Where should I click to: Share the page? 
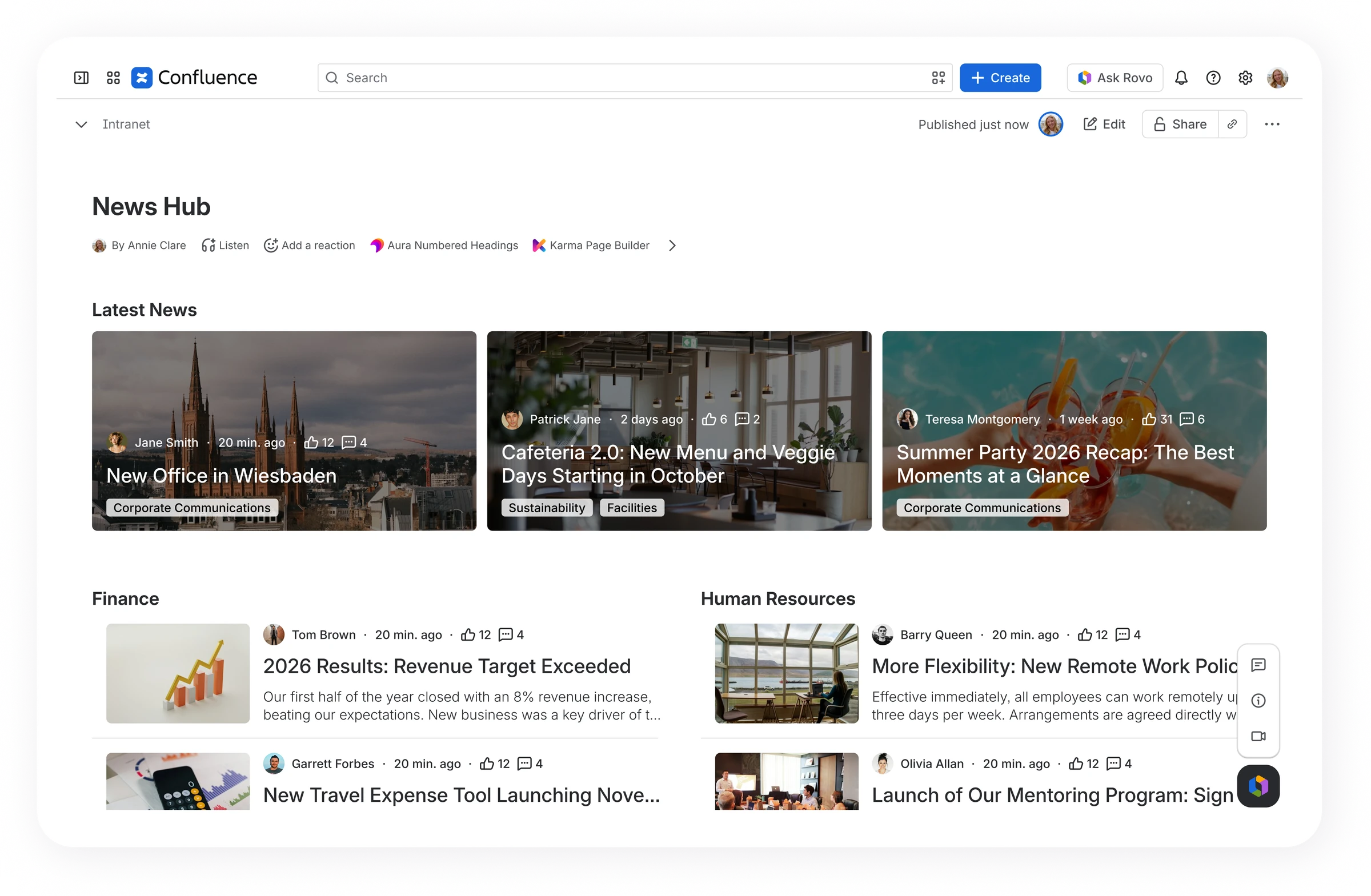point(1180,124)
